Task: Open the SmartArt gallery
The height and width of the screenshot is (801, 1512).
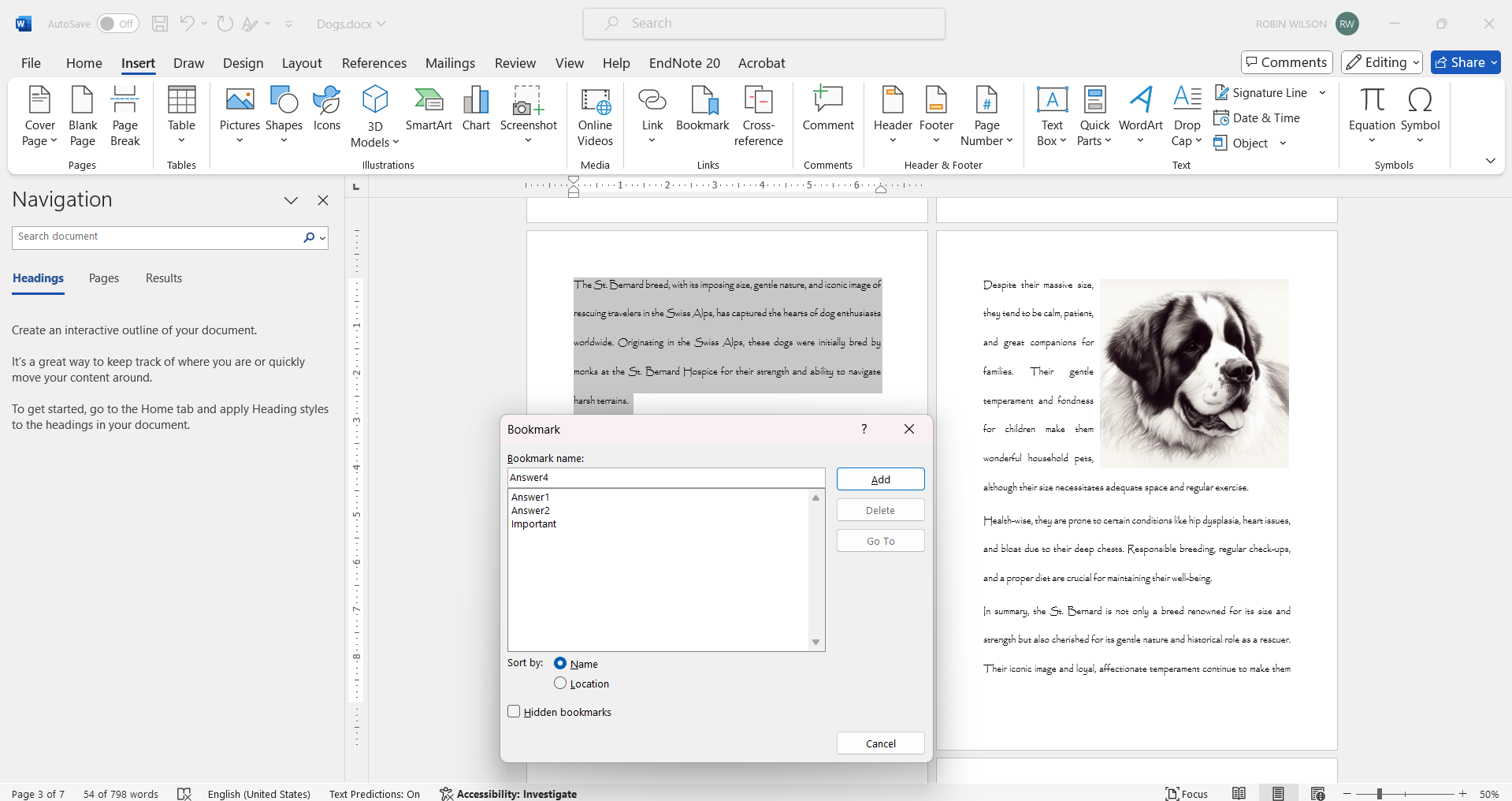Action: [429, 114]
